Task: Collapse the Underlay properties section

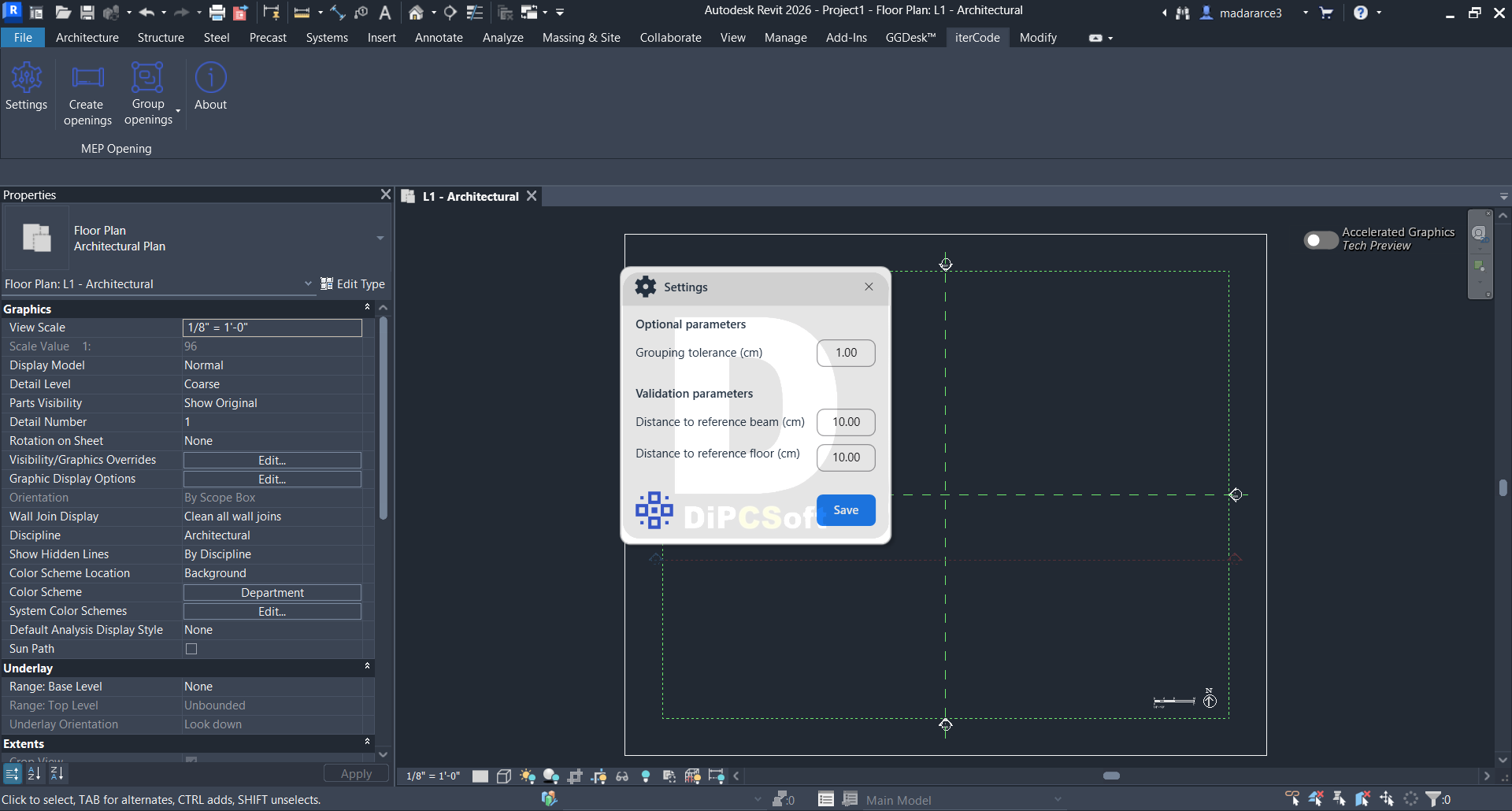Action: click(x=367, y=667)
